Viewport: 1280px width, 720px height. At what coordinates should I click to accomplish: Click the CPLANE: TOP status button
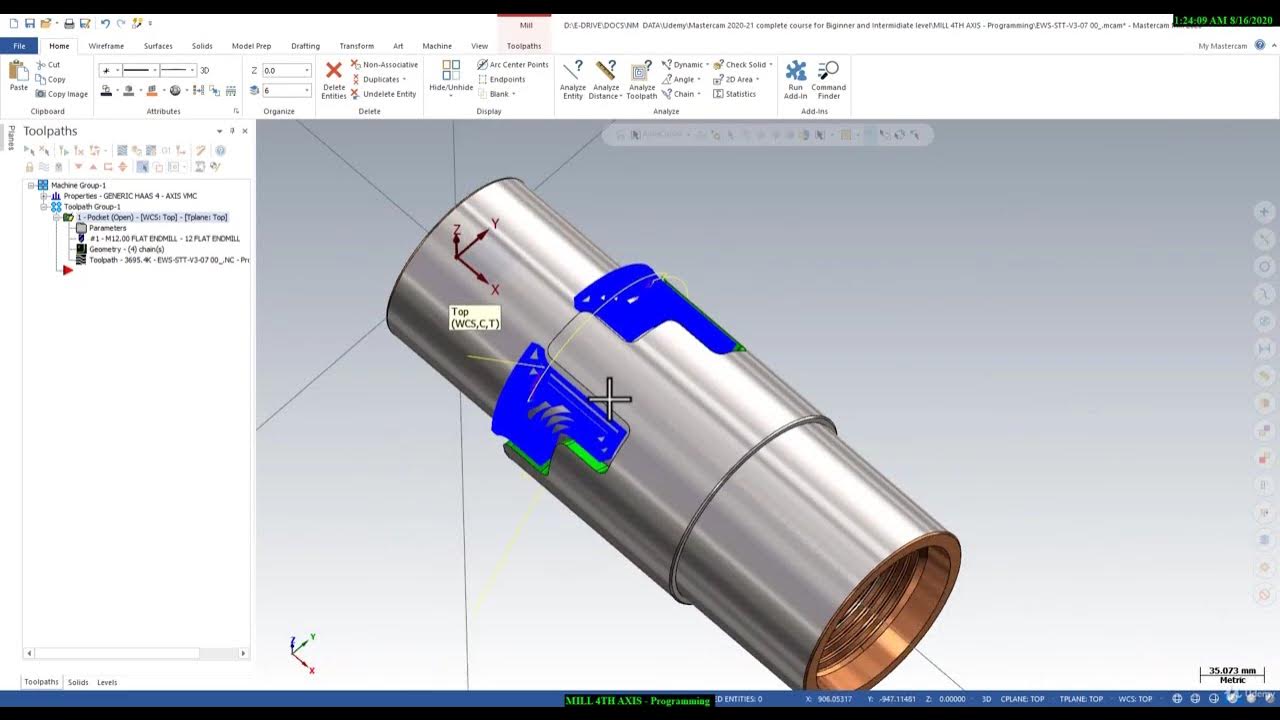(1024, 699)
